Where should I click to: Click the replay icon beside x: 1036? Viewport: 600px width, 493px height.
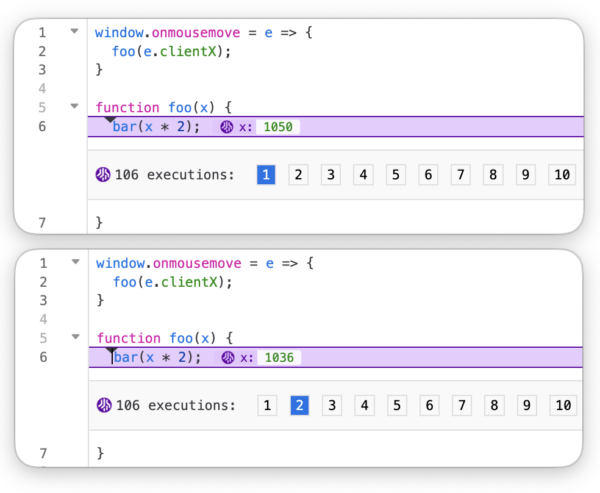pos(227,357)
